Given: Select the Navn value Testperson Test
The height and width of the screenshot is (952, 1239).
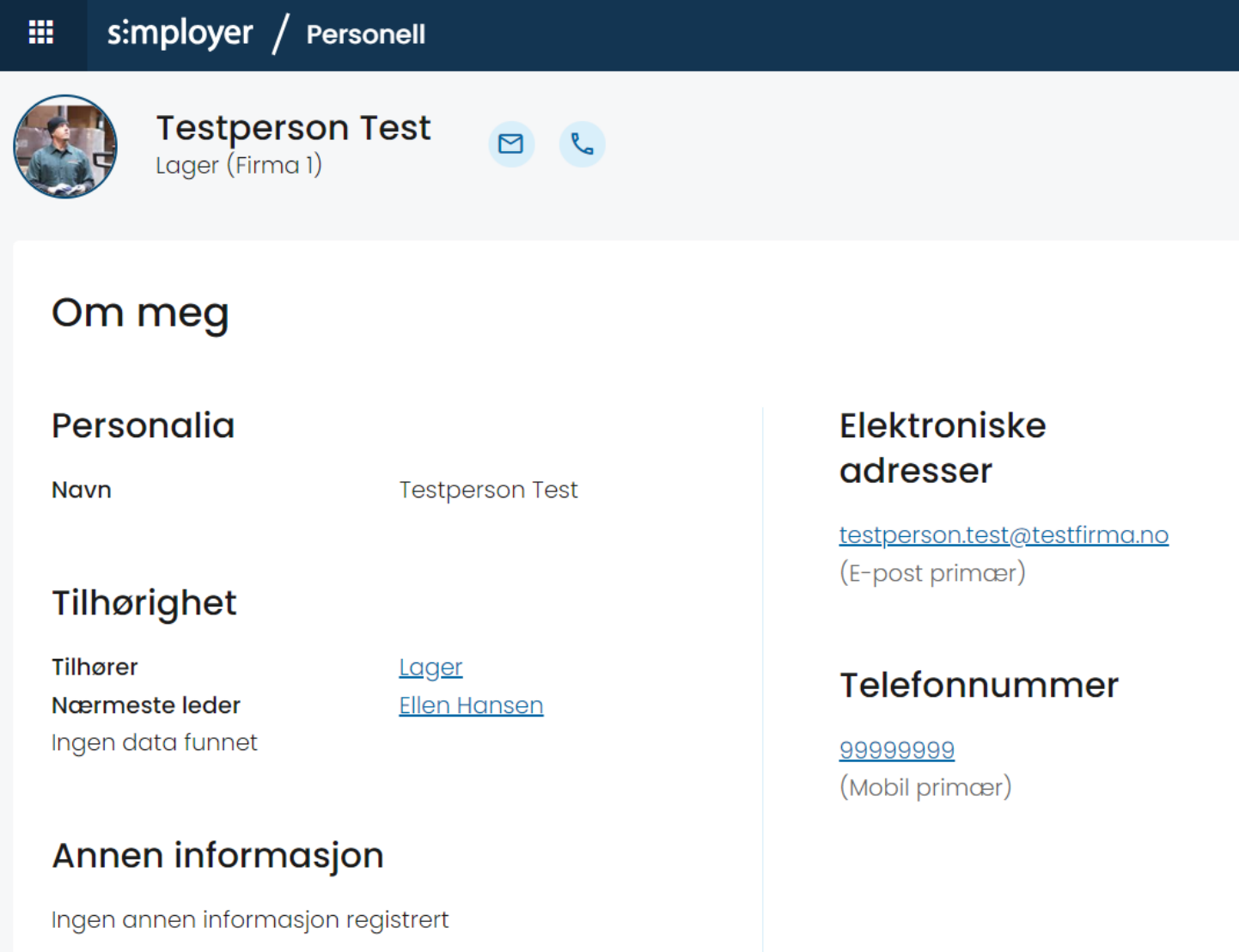Looking at the screenshot, I should (488, 490).
